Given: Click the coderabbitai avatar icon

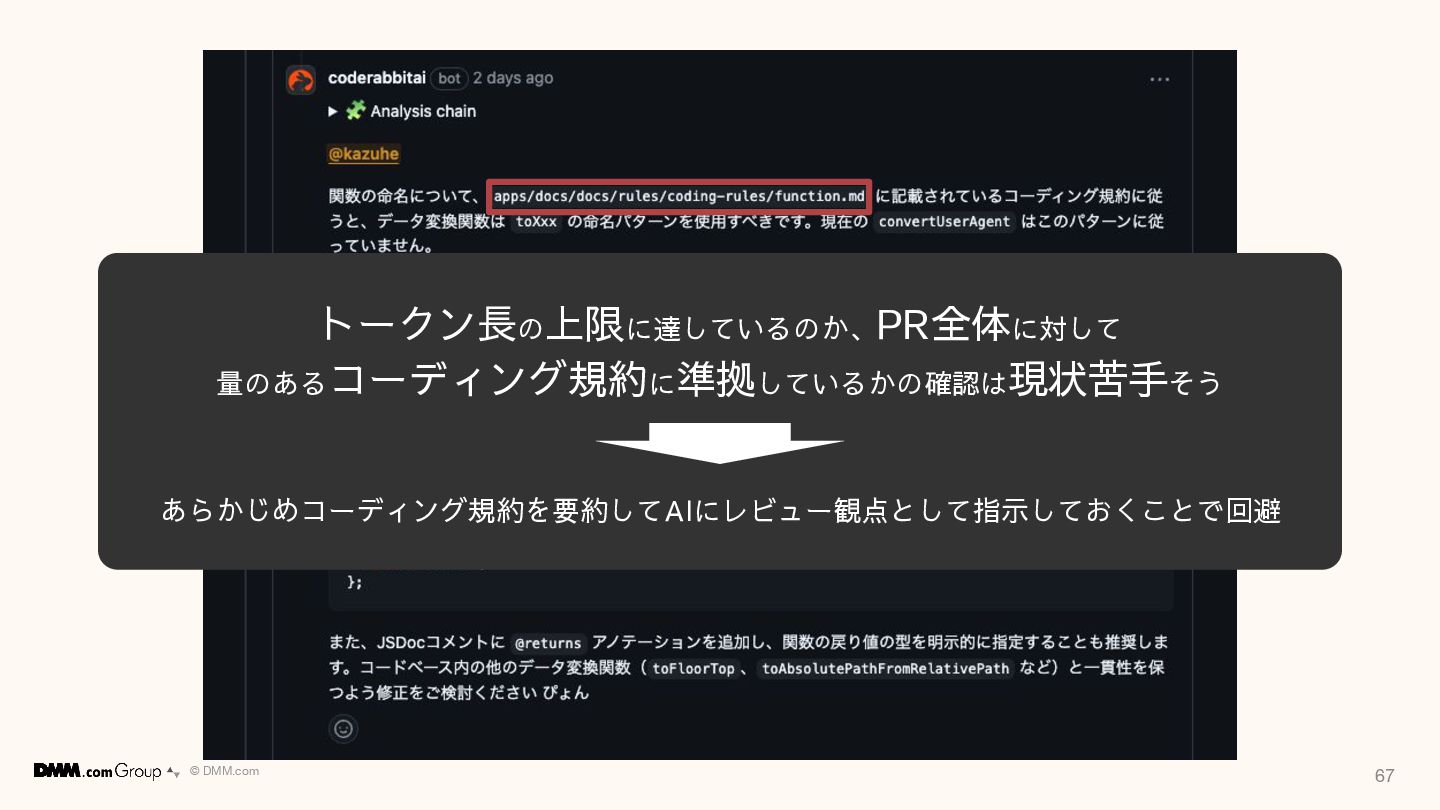Looking at the screenshot, I should pos(301,80).
